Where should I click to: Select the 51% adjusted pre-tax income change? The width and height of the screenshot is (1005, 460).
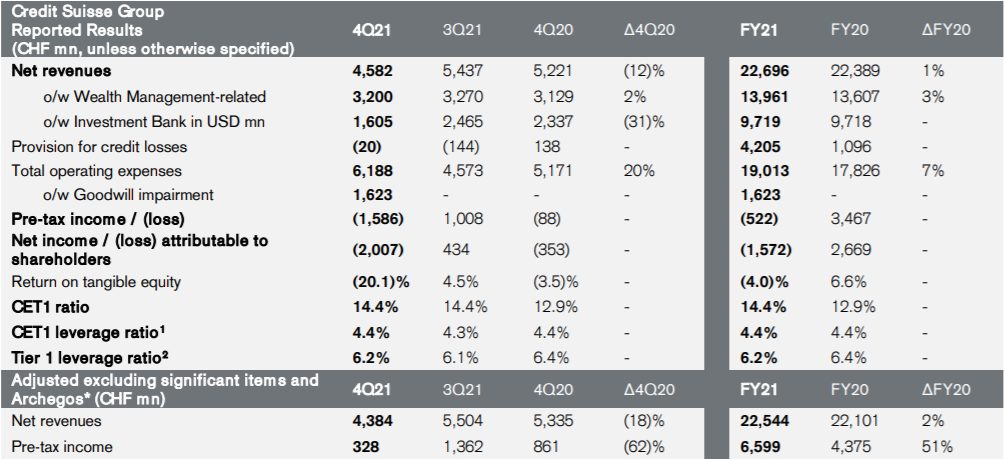pyautogui.click(x=939, y=446)
